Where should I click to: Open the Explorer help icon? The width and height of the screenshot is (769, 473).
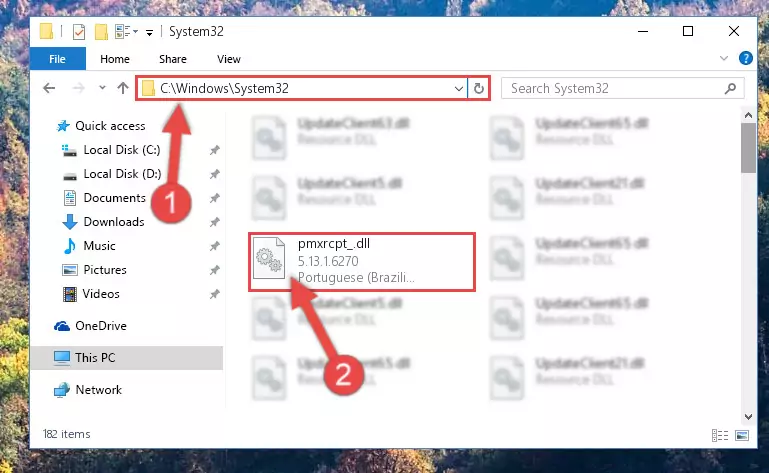point(745,58)
